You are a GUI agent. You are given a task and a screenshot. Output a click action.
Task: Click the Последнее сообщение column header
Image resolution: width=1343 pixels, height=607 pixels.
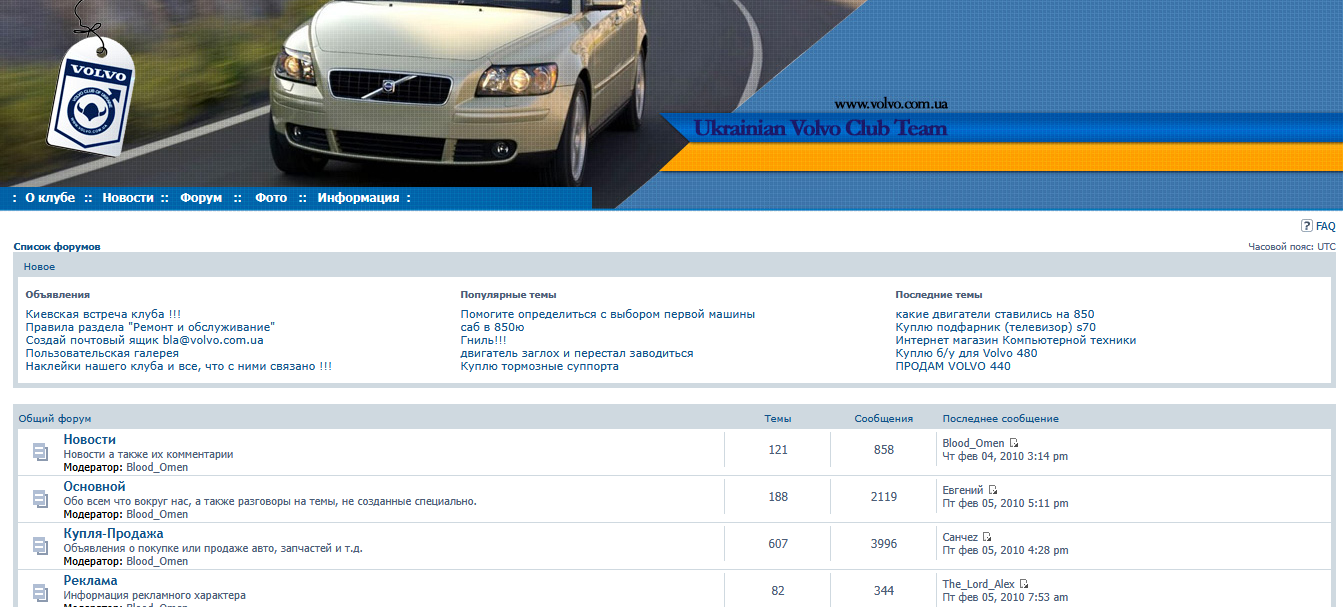(x=1000, y=418)
